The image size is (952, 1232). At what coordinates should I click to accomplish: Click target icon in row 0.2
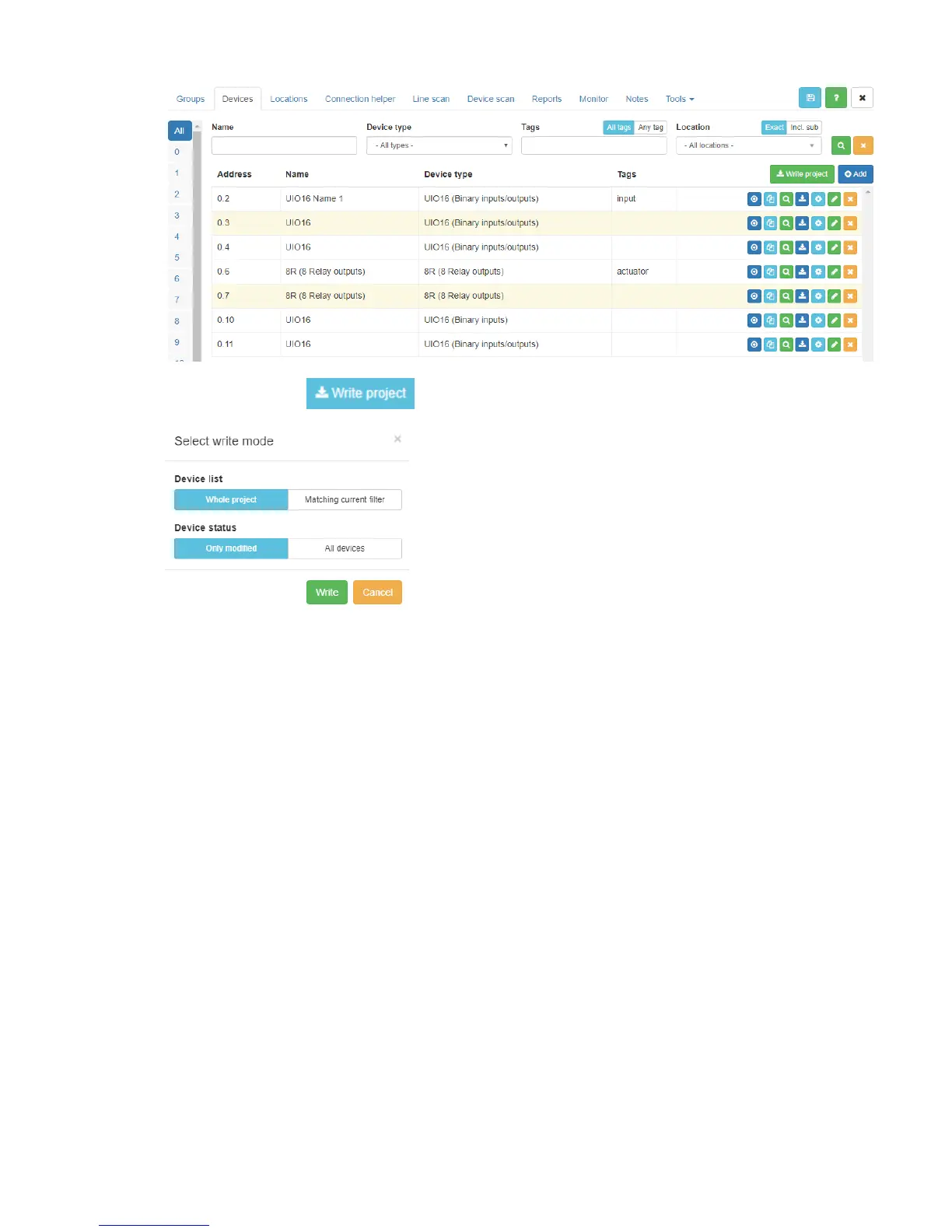click(754, 199)
